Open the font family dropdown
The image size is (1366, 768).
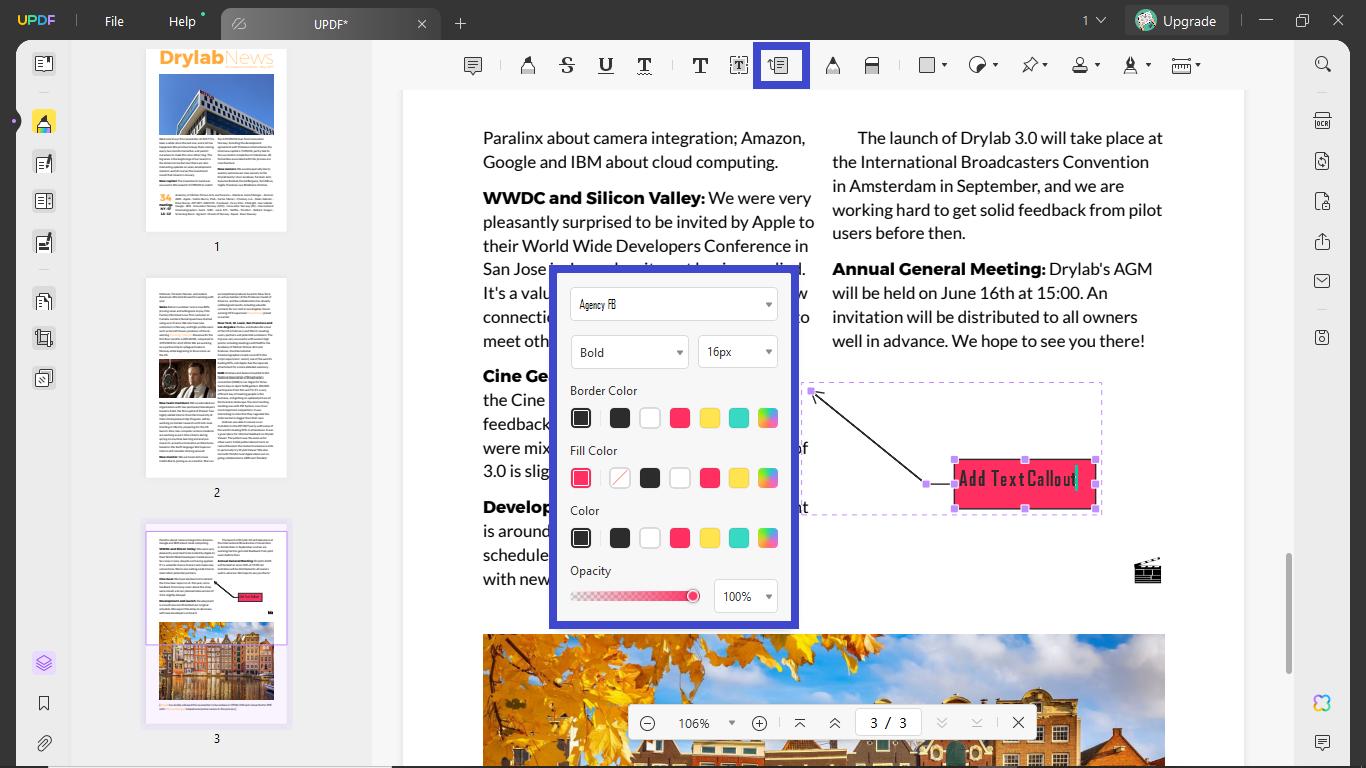click(x=673, y=304)
